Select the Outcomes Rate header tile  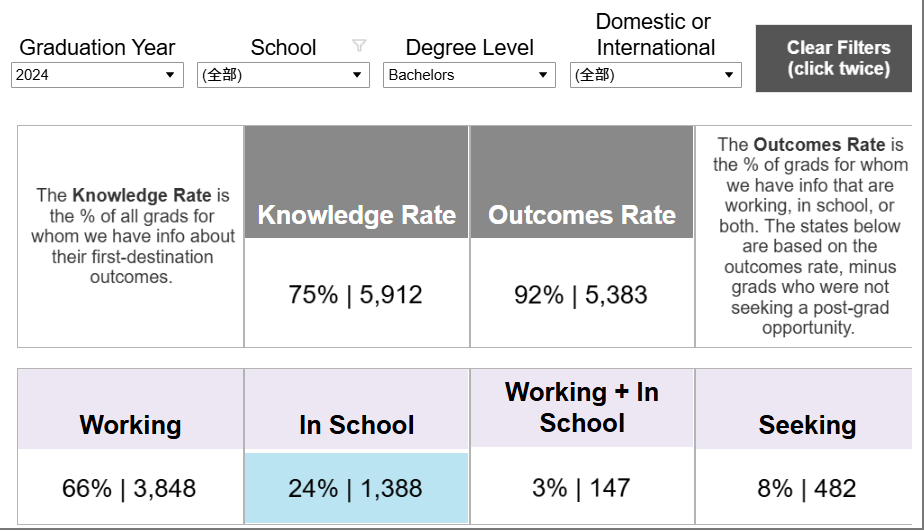(582, 182)
